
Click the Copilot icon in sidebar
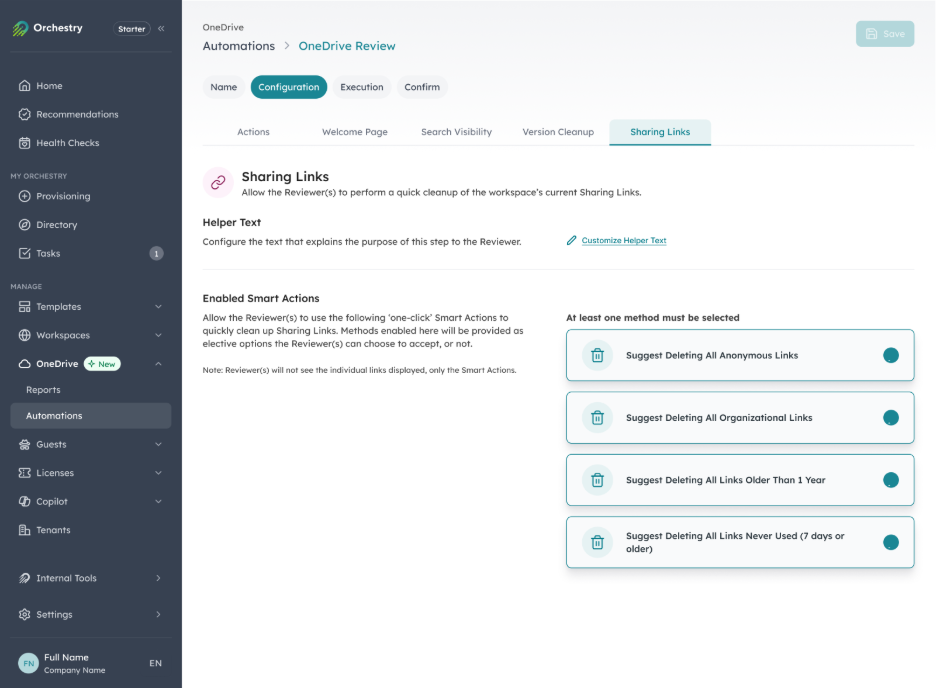point(24,501)
